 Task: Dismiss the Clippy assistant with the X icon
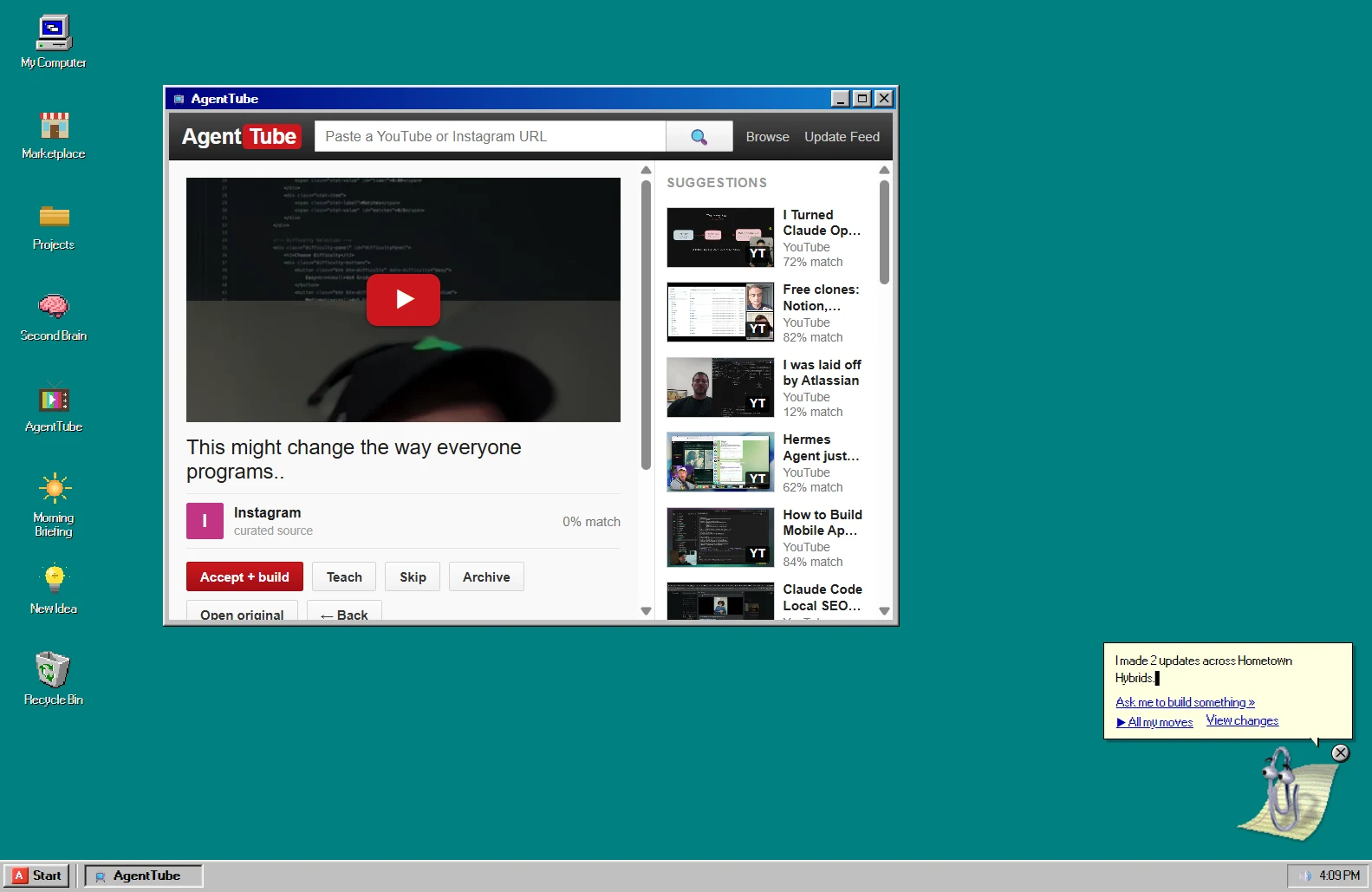click(1340, 752)
